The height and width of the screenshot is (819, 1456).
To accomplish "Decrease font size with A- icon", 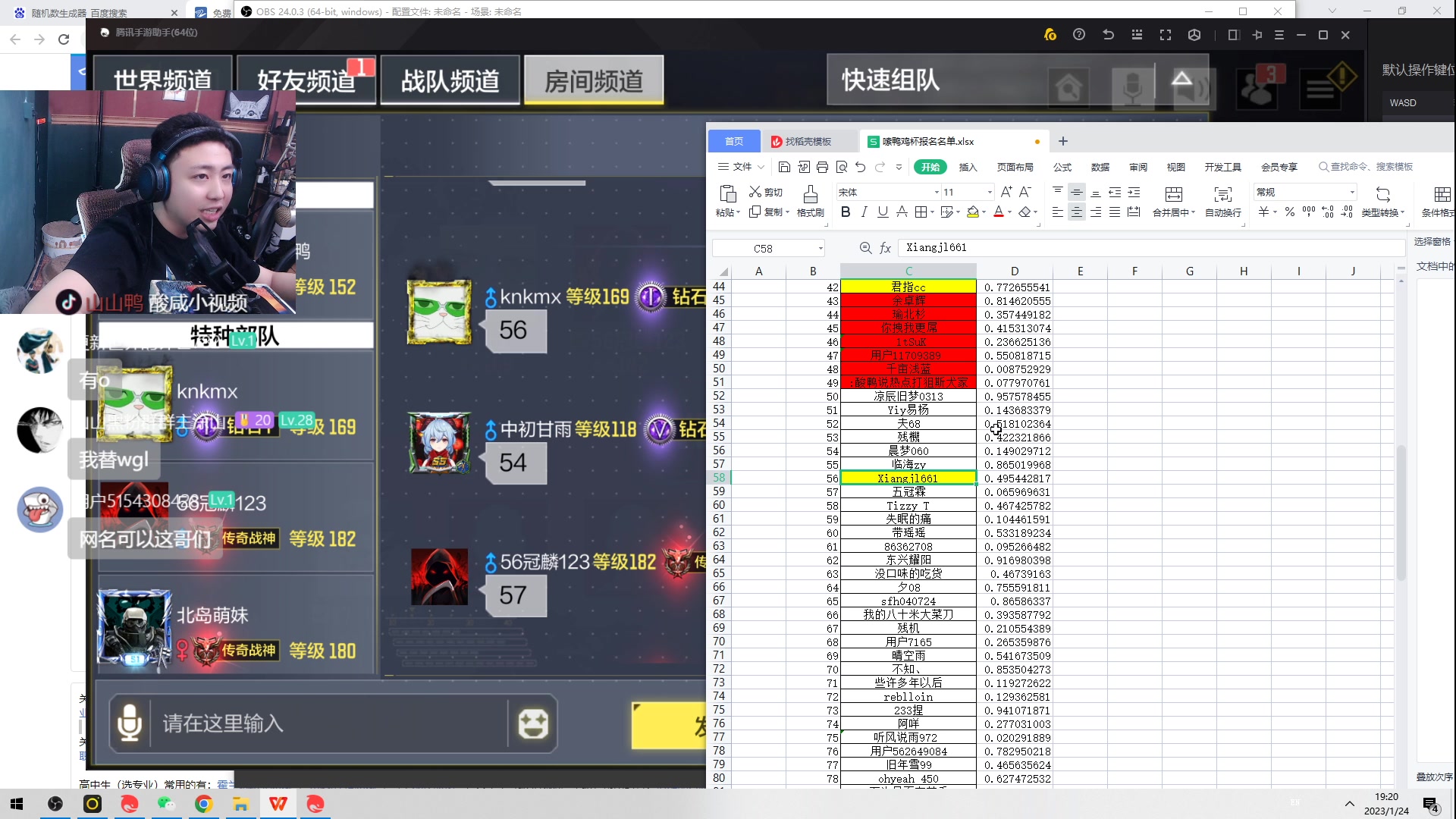I will (x=1025, y=192).
